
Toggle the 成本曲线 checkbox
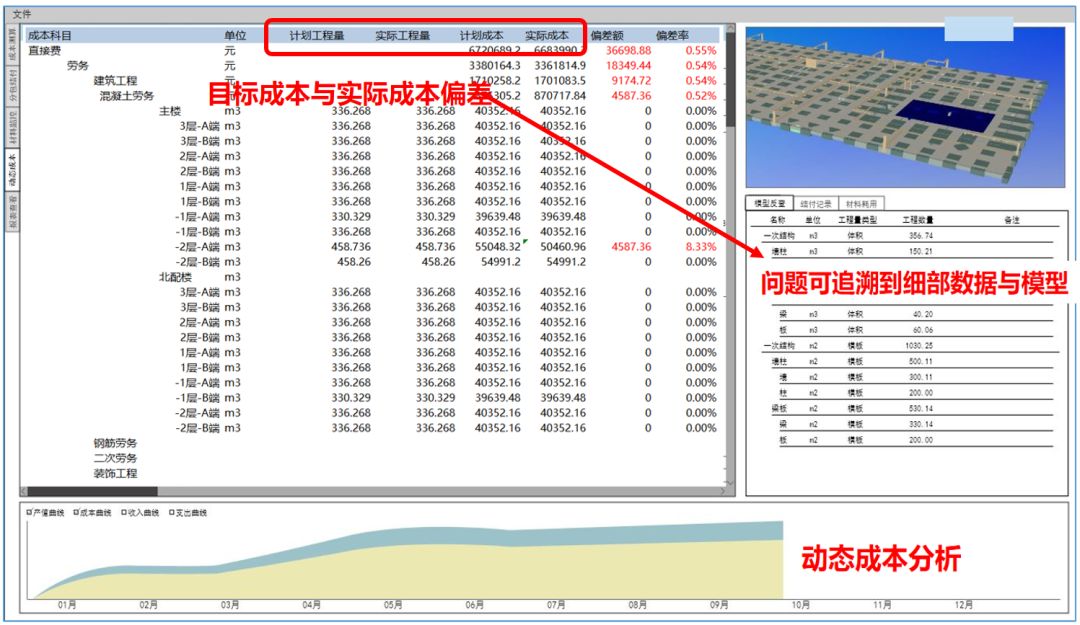coord(76,513)
